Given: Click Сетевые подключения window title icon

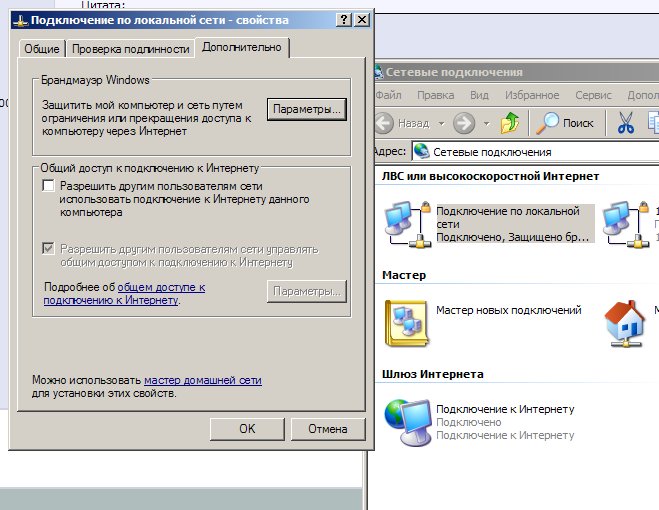Looking at the screenshot, I should click(379, 72).
